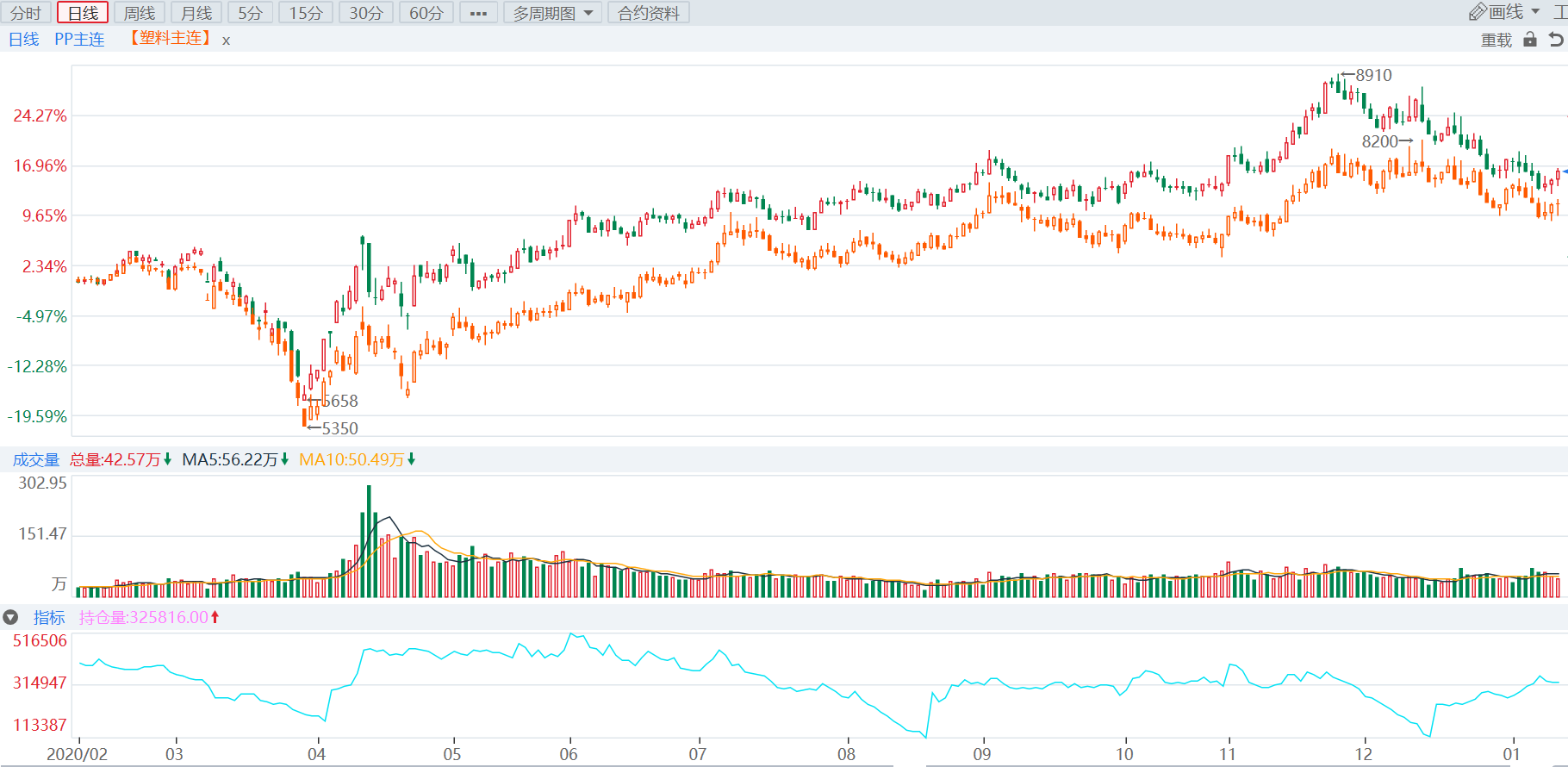Click the PP主连 contract label
This screenshot has width=1568, height=767.
point(79,40)
